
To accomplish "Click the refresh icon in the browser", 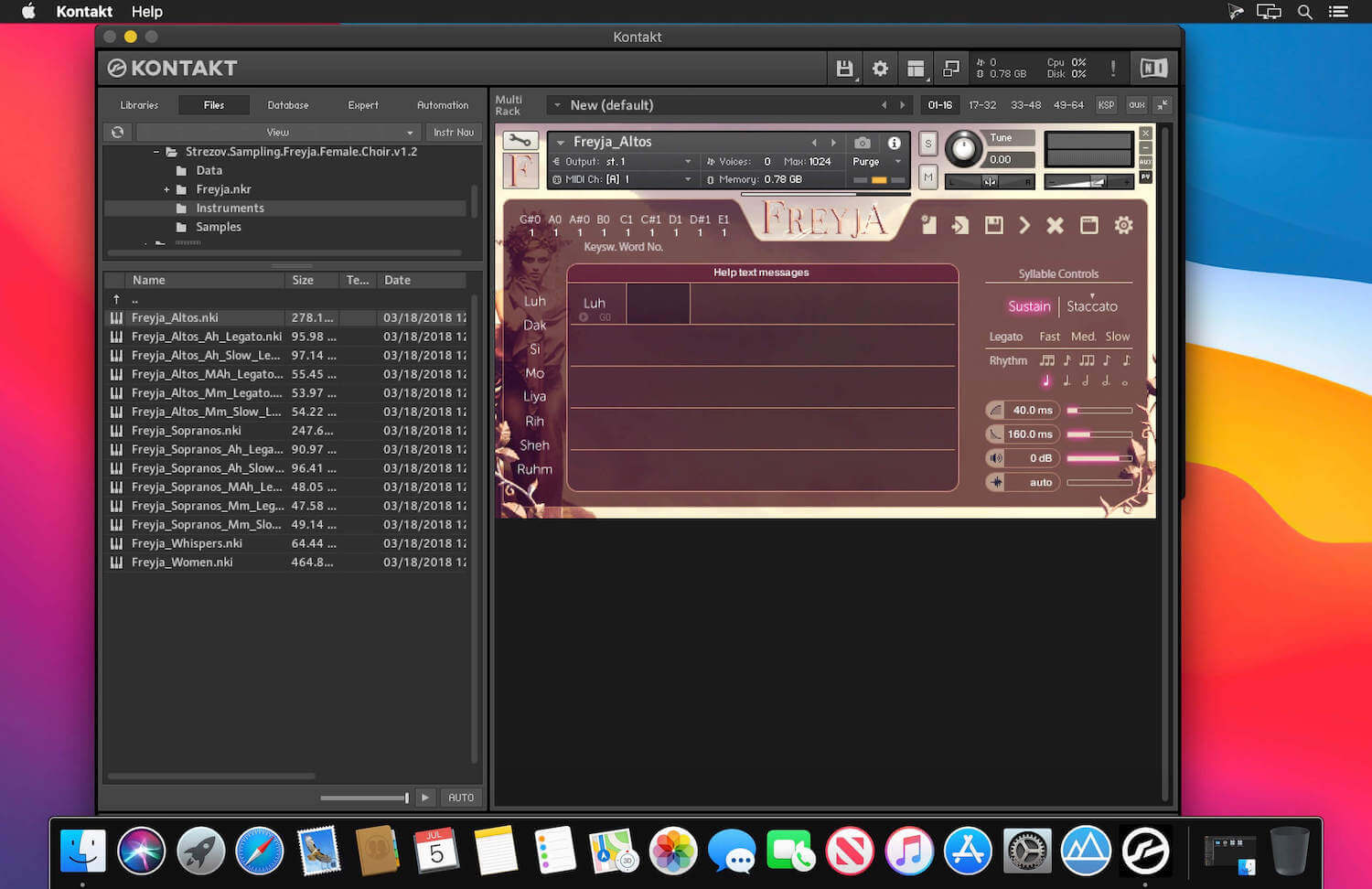I will [117, 133].
